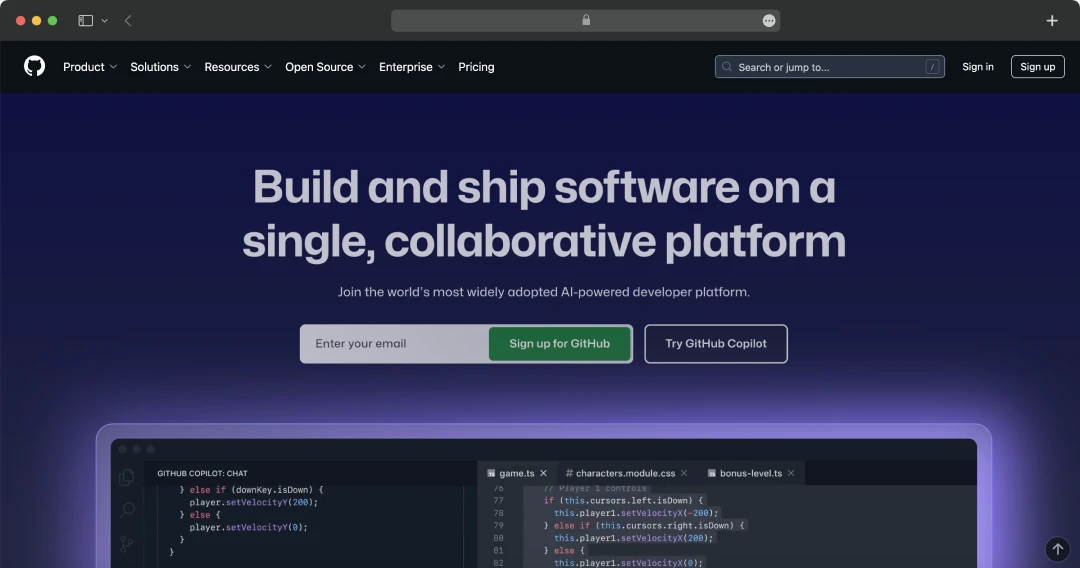
Task: Click the GITHUB COPILOT: CHAT panel title
Action: pos(202,473)
